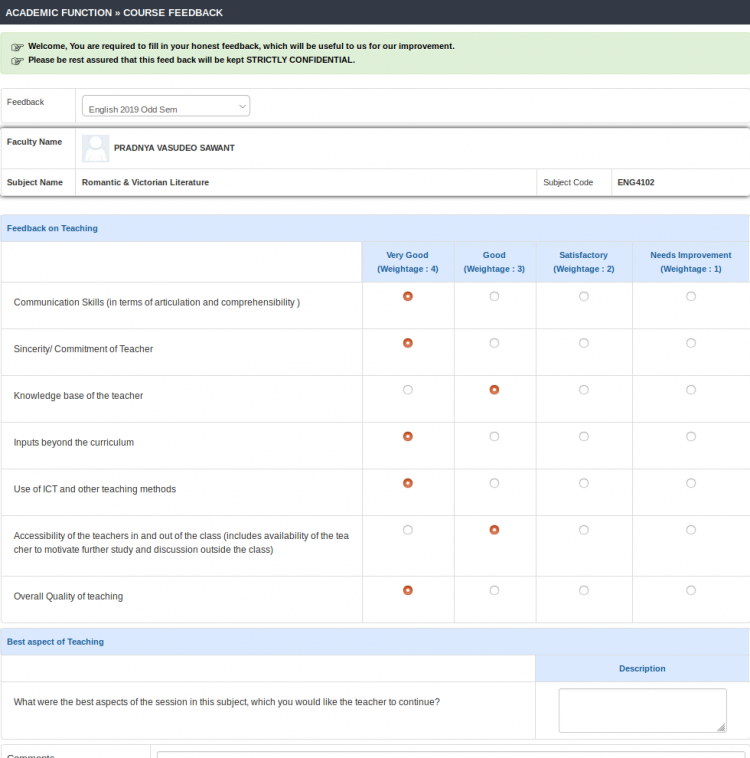Screen dimensions: 750x758
Task: Click the pointing hand icon beside confidentiality notice
Action: point(17,61)
